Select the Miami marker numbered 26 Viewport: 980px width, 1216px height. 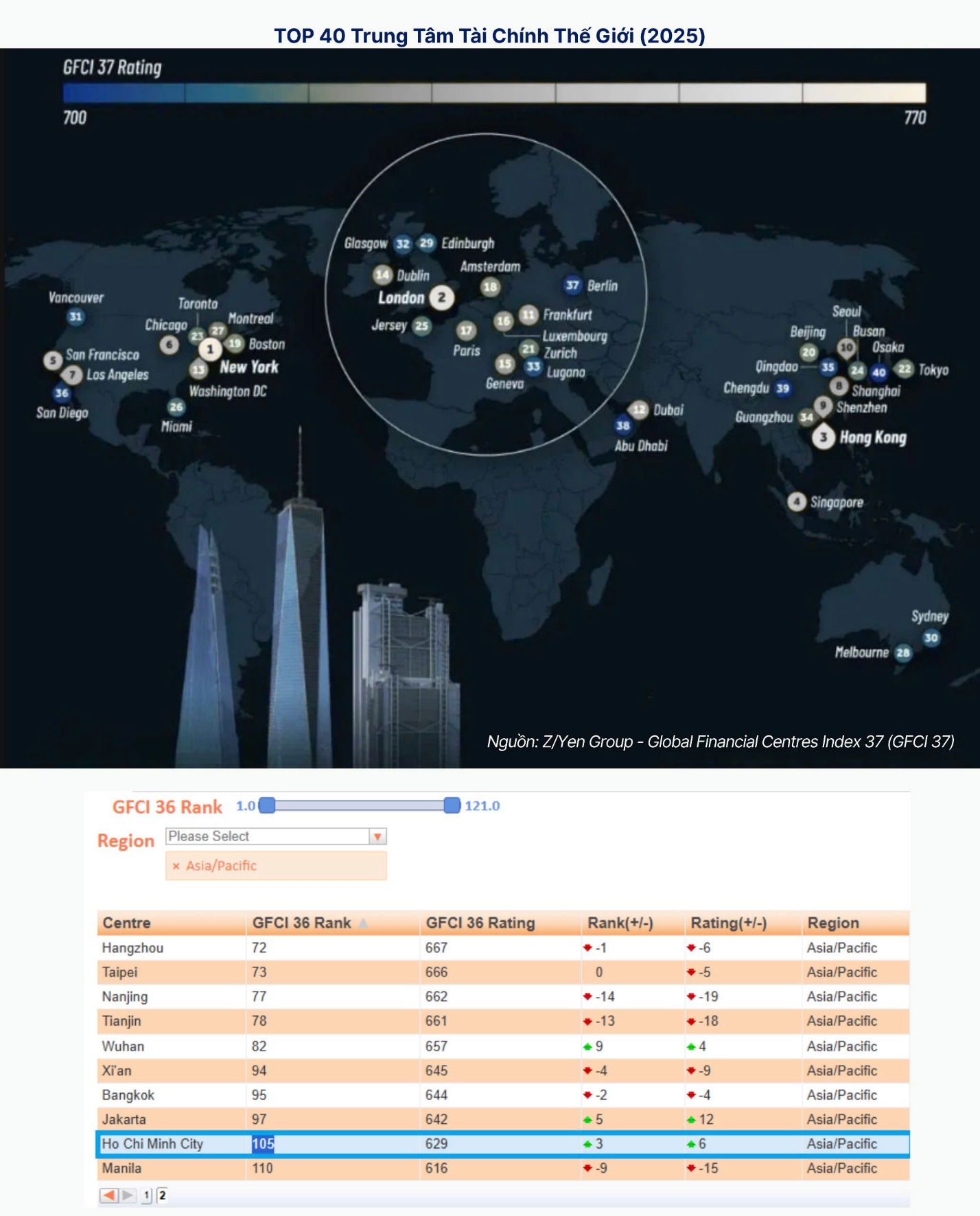(x=176, y=406)
